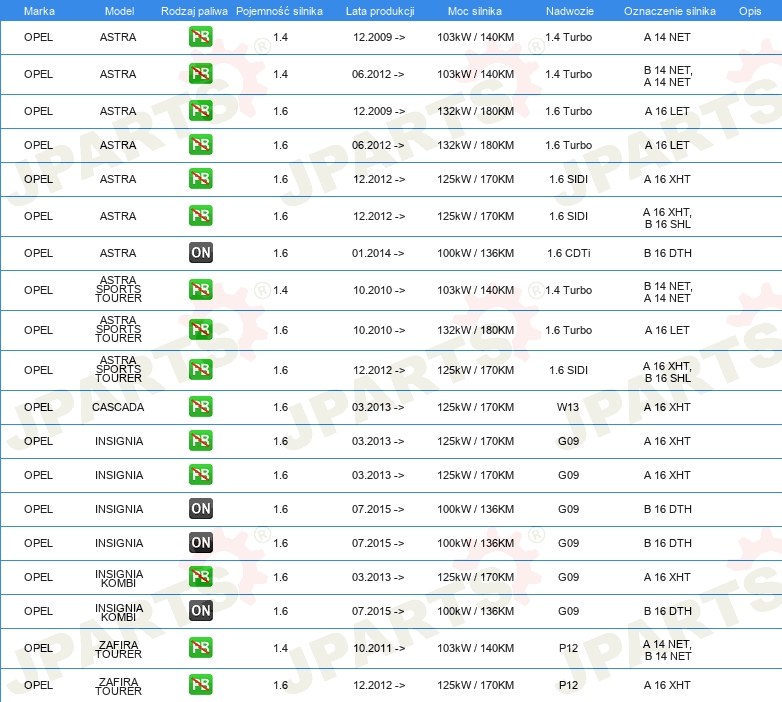Click the Oznaczenie silnika column header
Viewport: 782px width, 702px height.
tap(669, 11)
